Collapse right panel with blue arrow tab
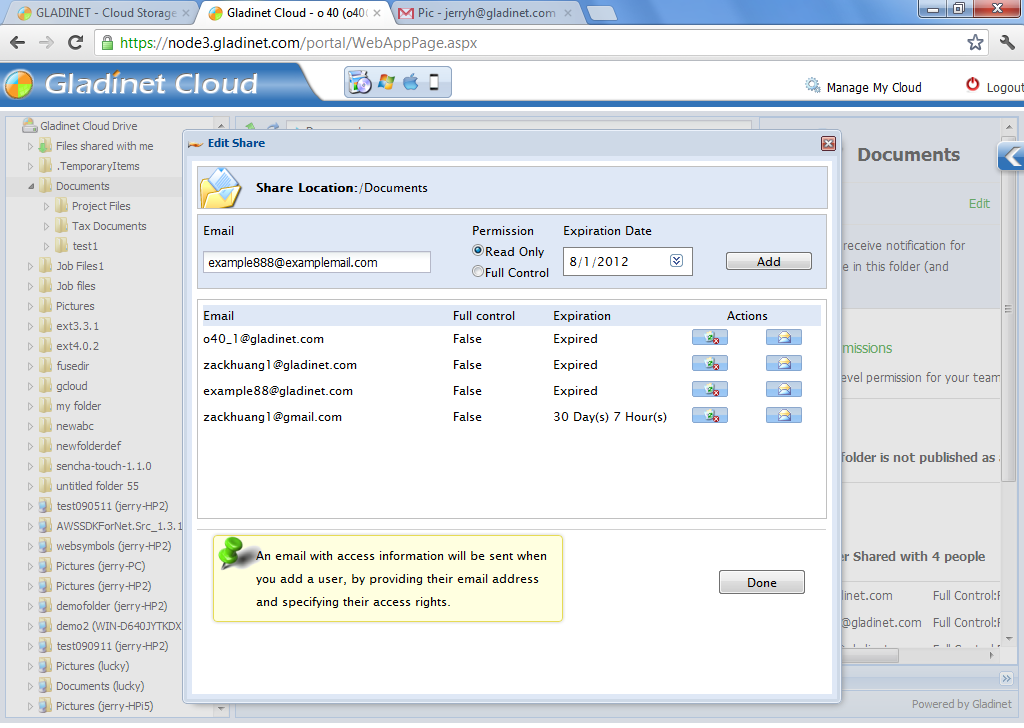 pos(1011,157)
